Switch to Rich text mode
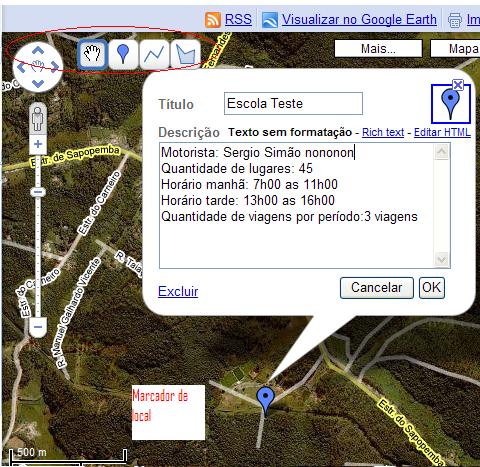 383,132
